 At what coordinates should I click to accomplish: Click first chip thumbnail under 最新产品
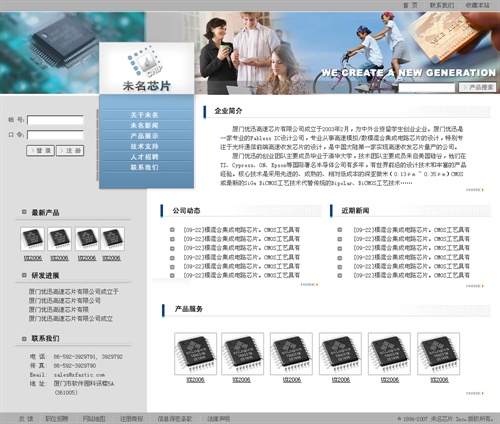pyautogui.click(x=32, y=239)
